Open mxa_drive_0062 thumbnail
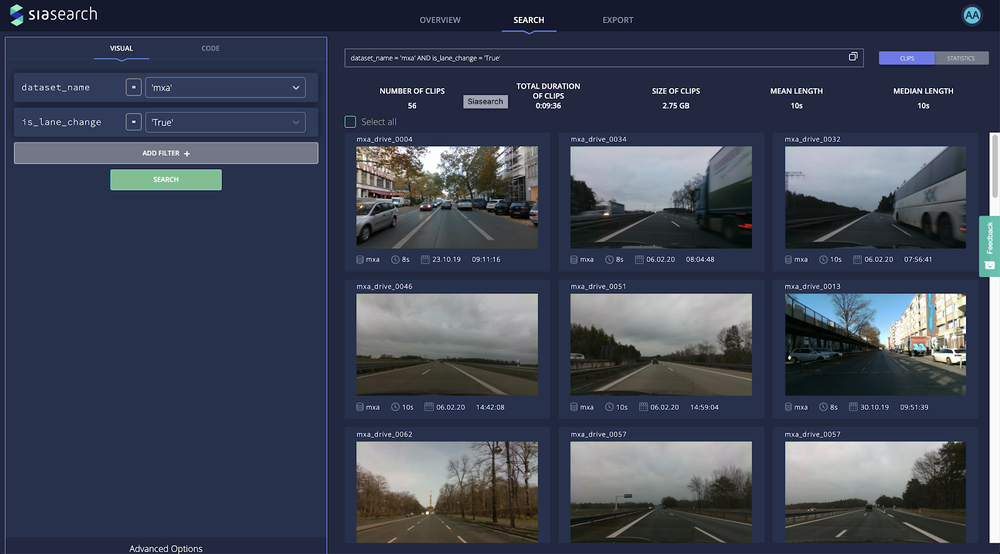Screen dimensions: 1000x554 click(446, 492)
